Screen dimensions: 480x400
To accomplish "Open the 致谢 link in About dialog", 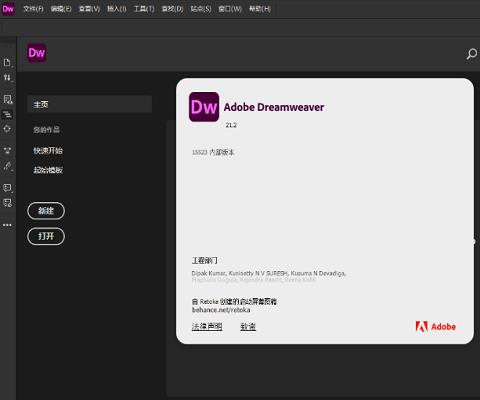I will click(x=248, y=327).
